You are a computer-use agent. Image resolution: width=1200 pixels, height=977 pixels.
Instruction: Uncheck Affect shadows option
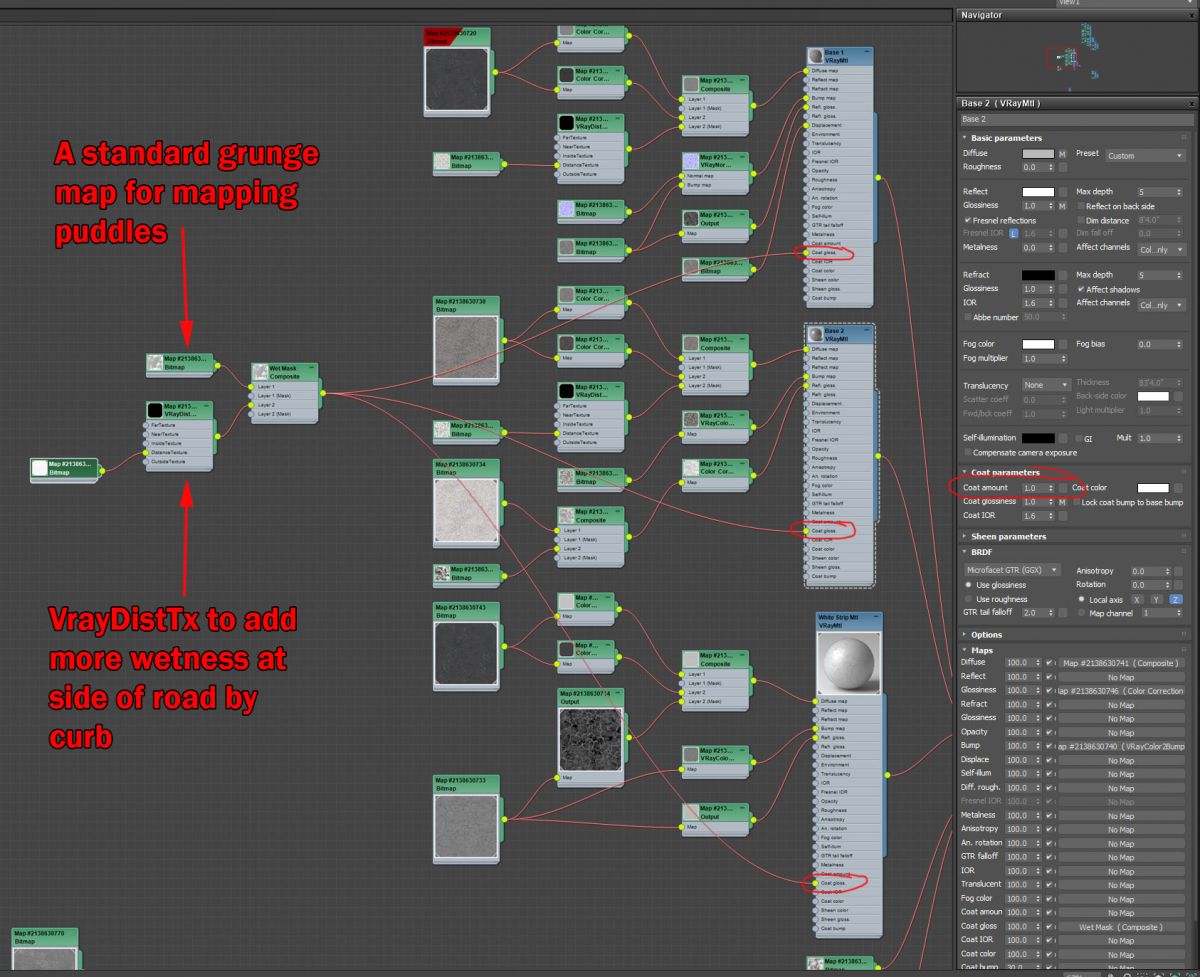click(1081, 289)
